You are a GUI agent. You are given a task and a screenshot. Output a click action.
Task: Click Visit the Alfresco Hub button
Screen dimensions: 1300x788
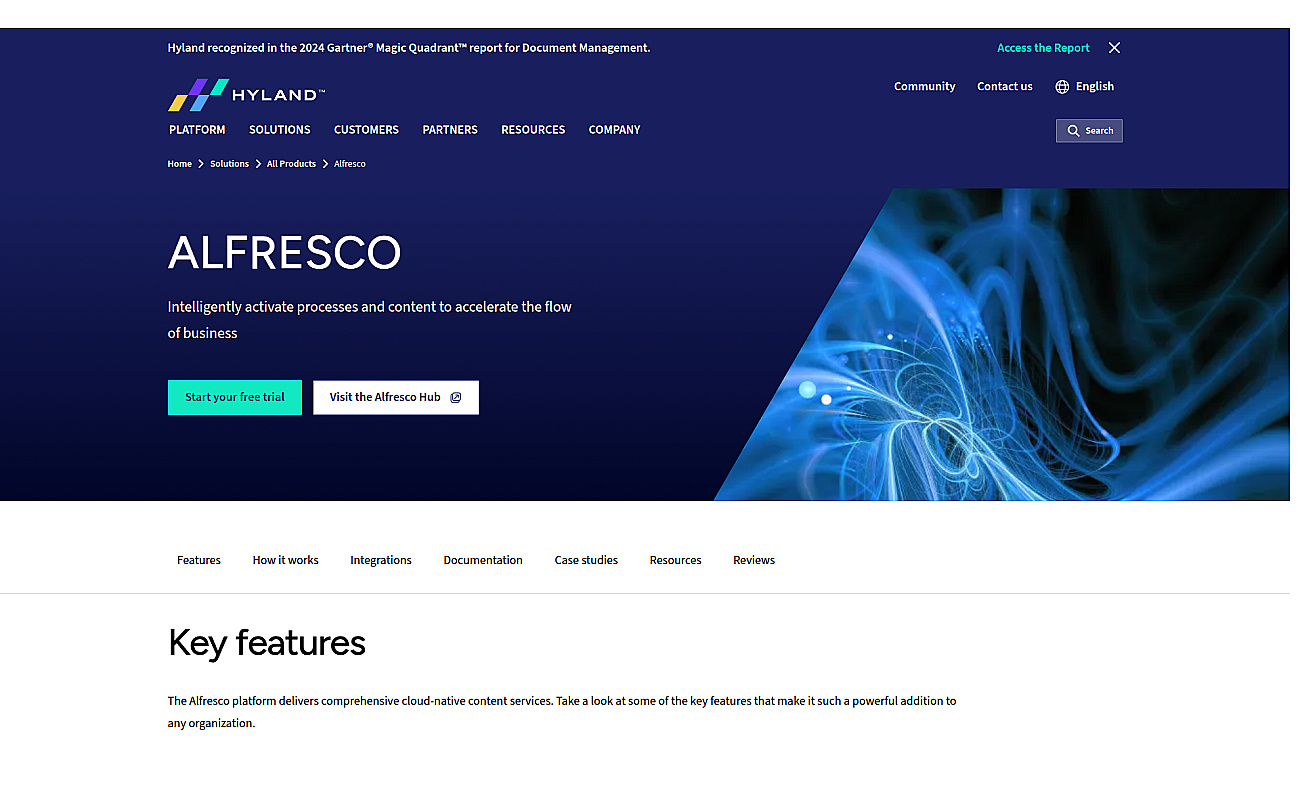click(x=396, y=397)
